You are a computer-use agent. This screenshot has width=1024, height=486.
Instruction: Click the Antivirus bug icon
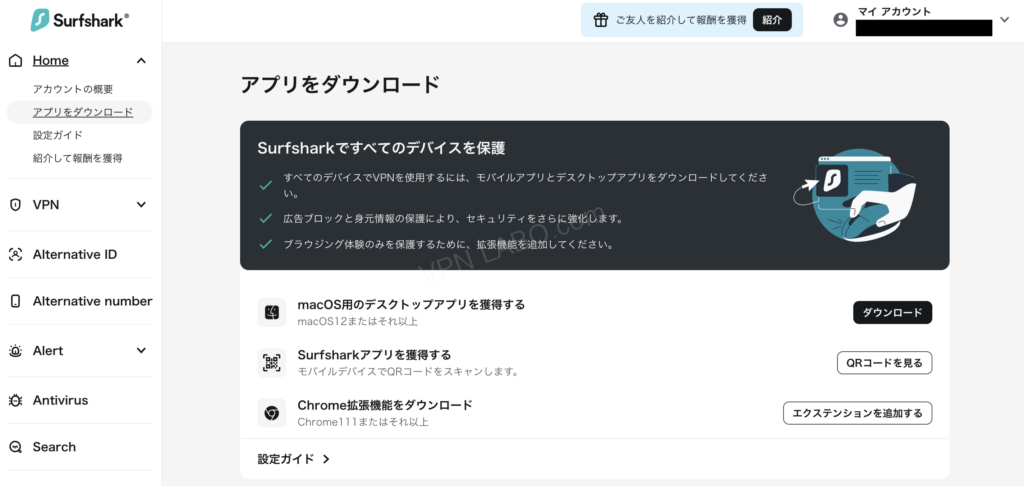click(x=15, y=400)
